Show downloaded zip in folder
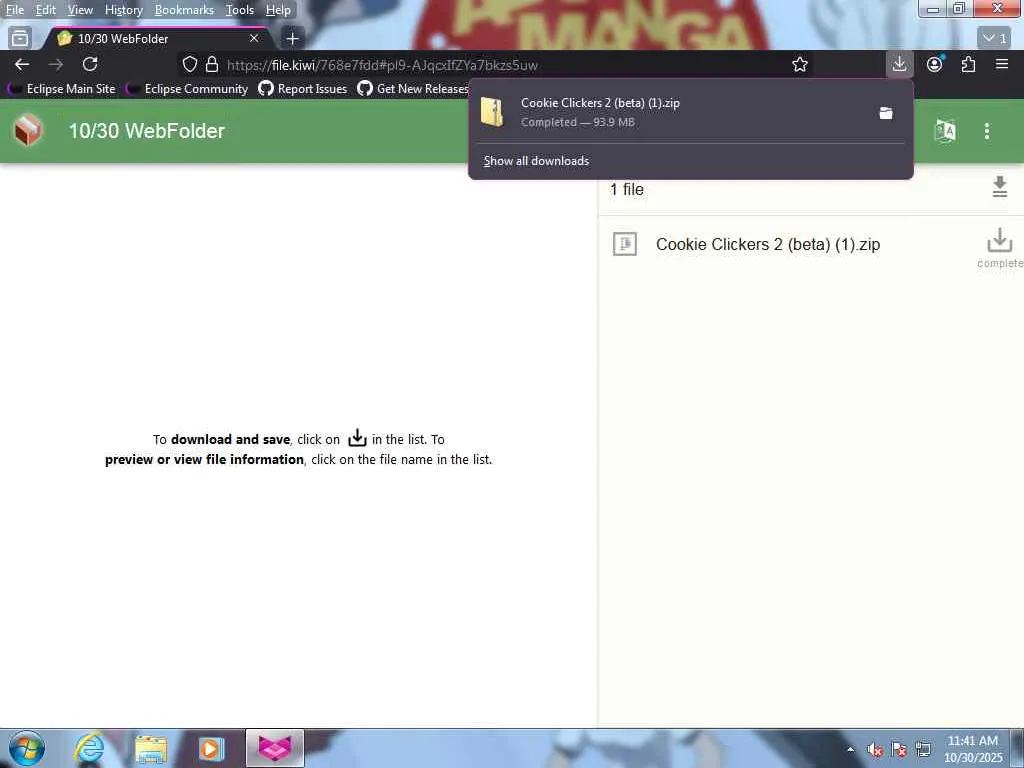The width and height of the screenshot is (1024, 768). [886, 113]
